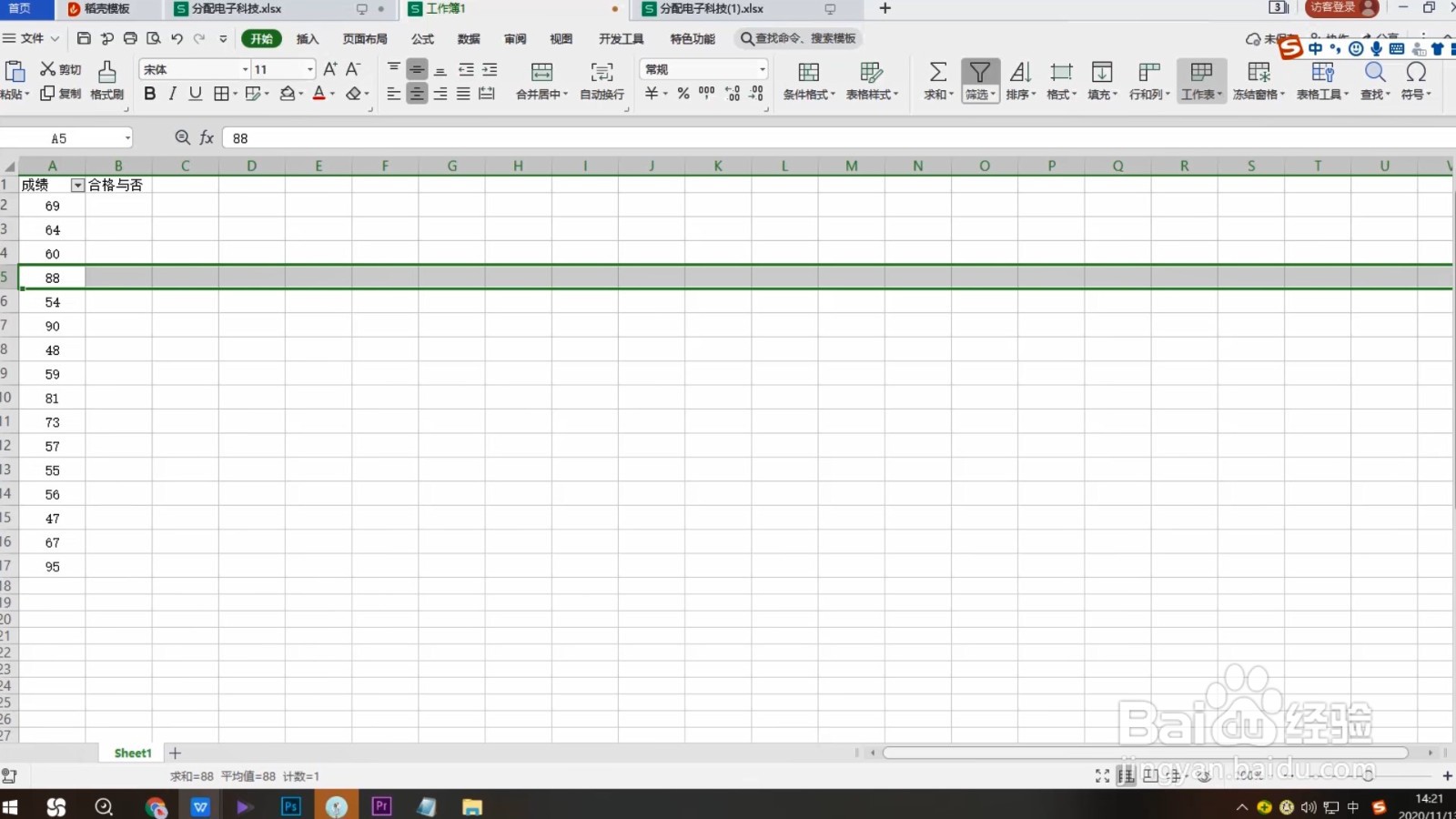Open the 工作簿1 document tab
Screen dimensions: 1456x819
(x=515, y=9)
